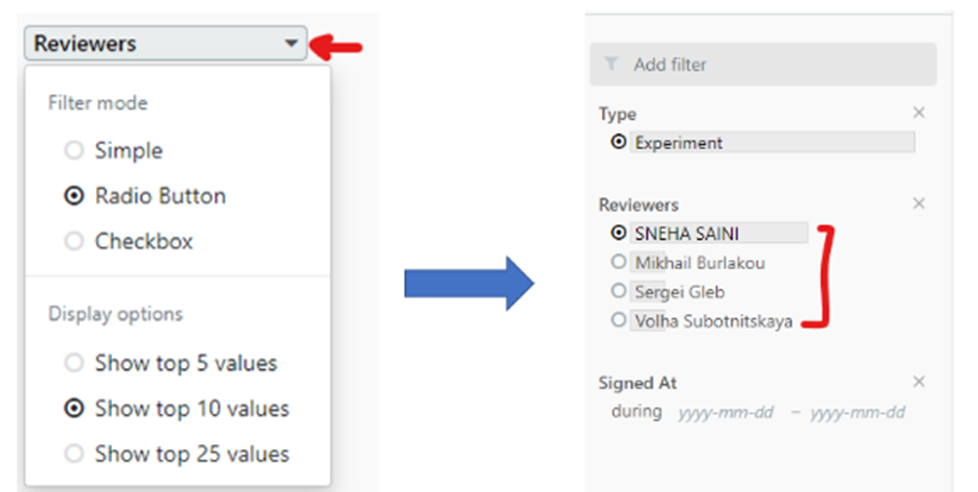Open the Reviewers dropdown arrow
Viewport: 978px width, 492px height.
click(291, 43)
